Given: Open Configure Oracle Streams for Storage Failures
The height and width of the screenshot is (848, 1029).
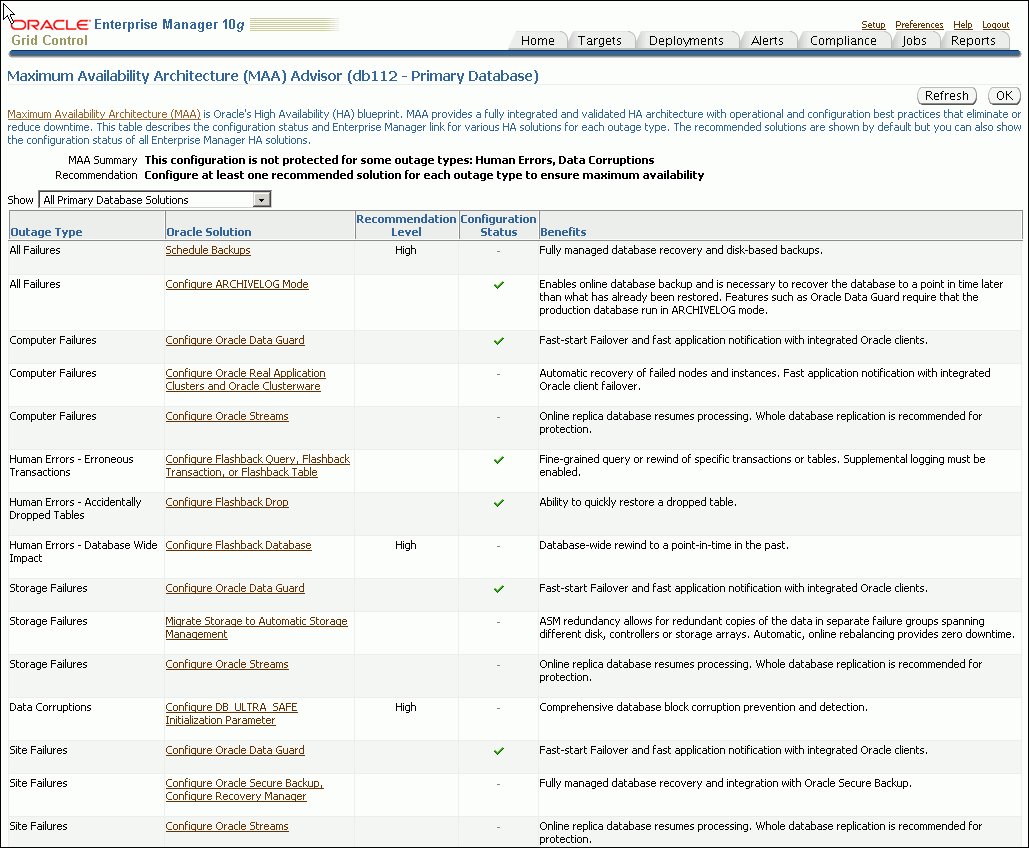Looking at the screenshot, I should coord(227,664).
